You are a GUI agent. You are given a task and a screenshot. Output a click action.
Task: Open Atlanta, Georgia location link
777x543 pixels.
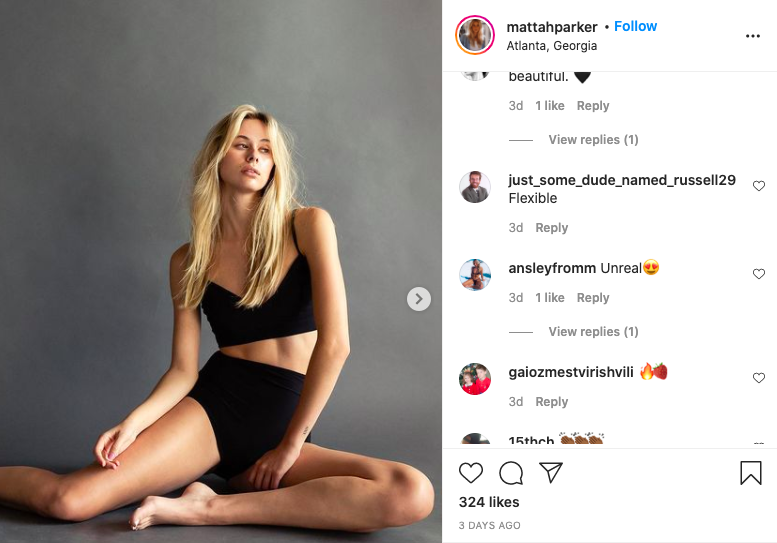click(552, 46)
